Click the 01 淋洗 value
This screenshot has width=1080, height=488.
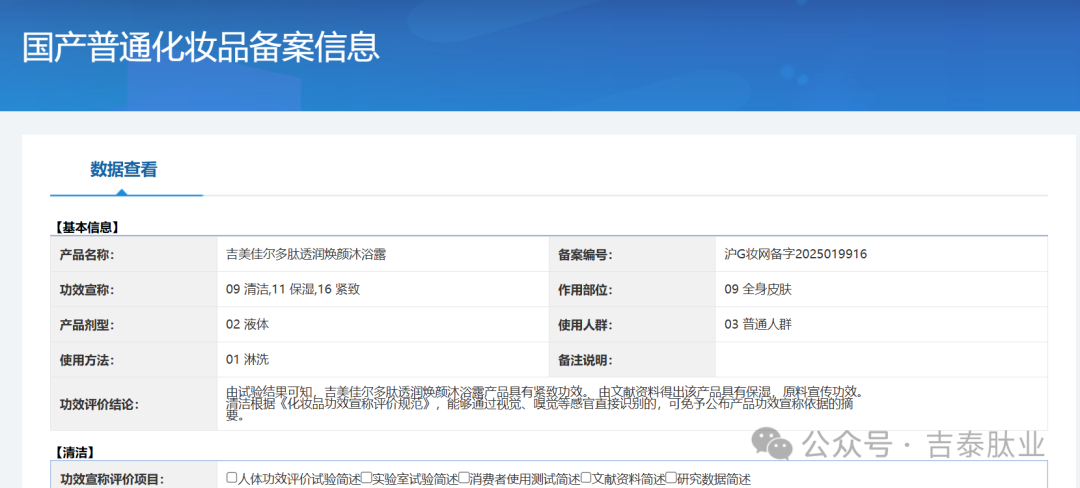click(247, 360)
